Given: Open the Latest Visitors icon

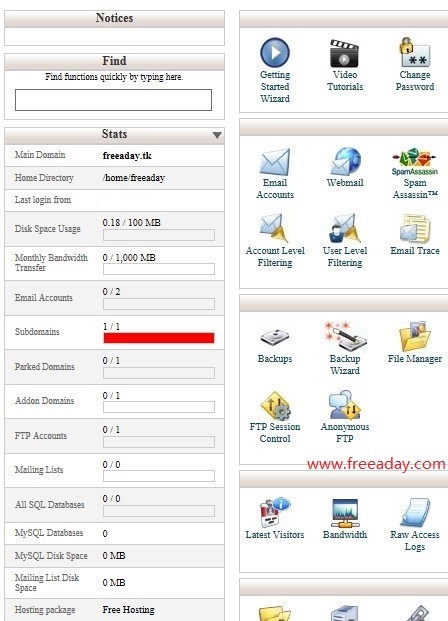Looking at the screenshot, I should coord(275,512).
